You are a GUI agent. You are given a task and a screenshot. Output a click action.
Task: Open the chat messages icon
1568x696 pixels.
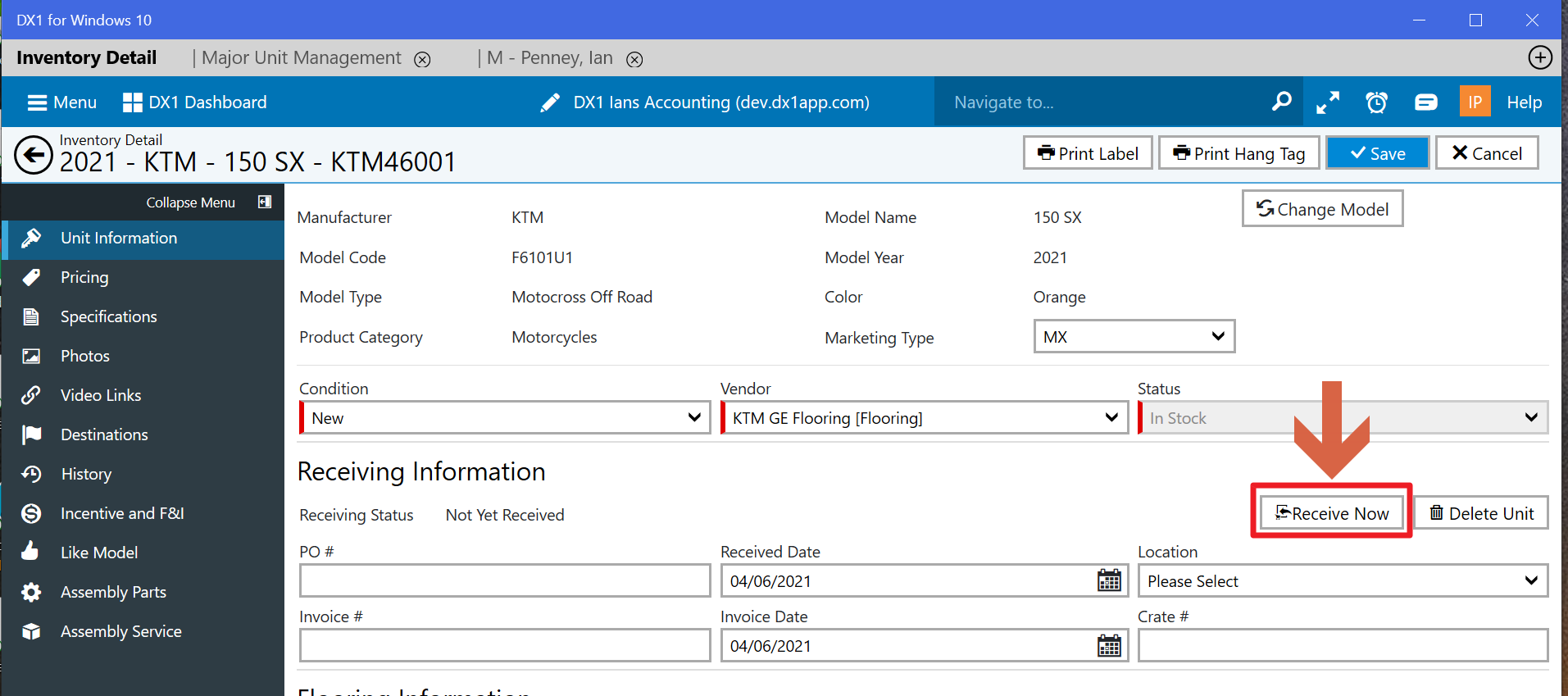tap(1426, 102)
